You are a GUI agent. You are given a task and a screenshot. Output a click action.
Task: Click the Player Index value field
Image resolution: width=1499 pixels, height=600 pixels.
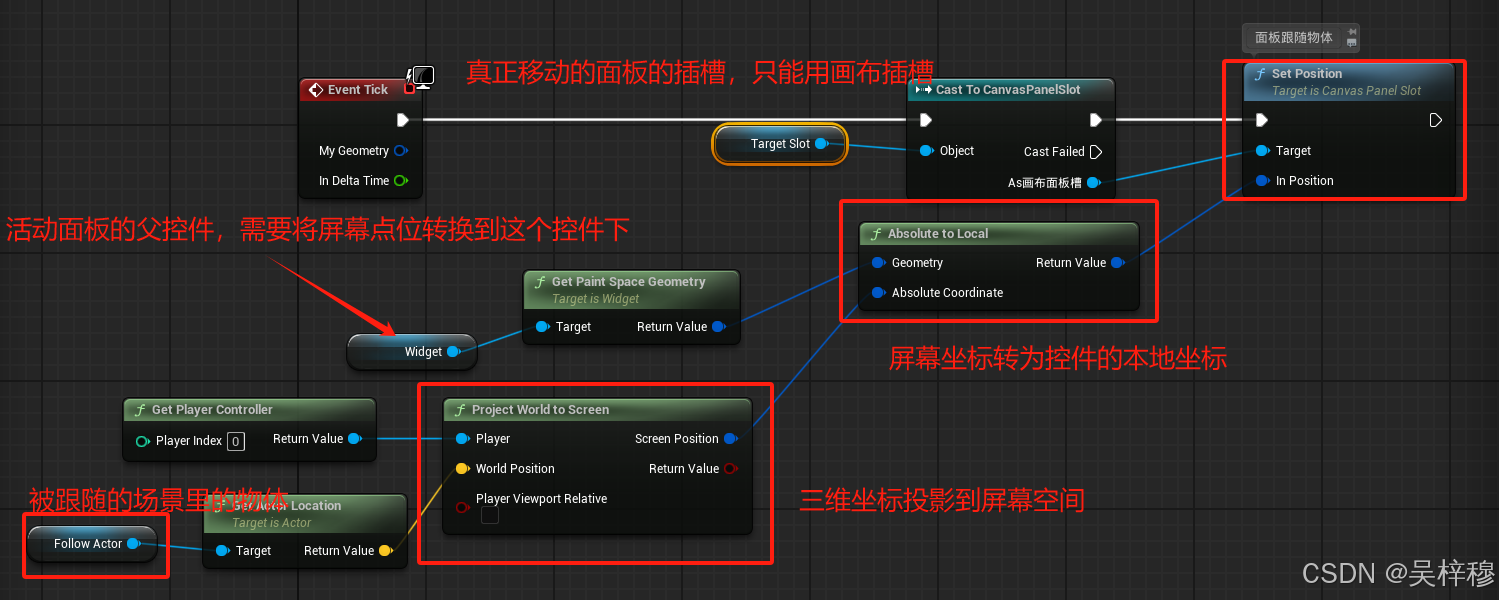(x=236, y=441)
